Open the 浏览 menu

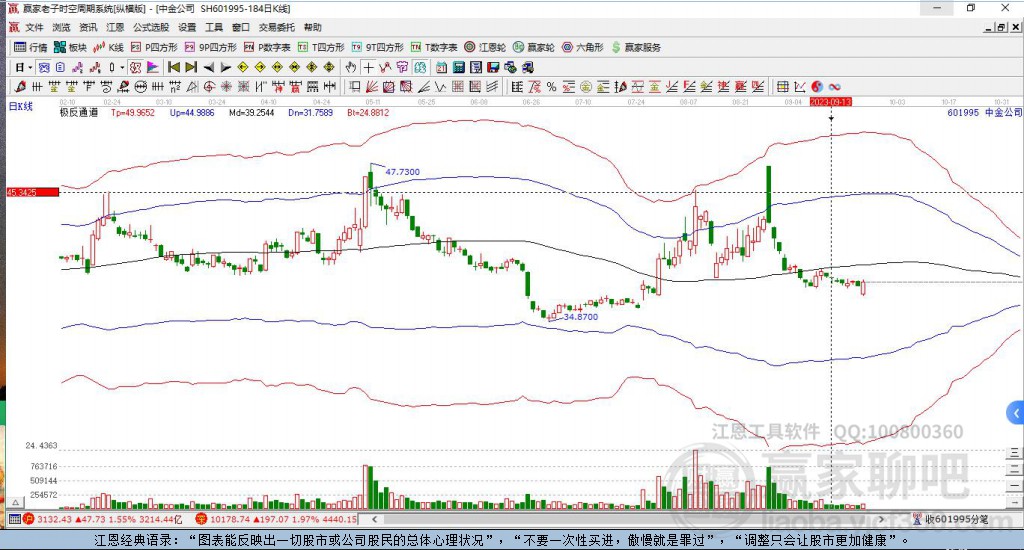pos(61,27)
